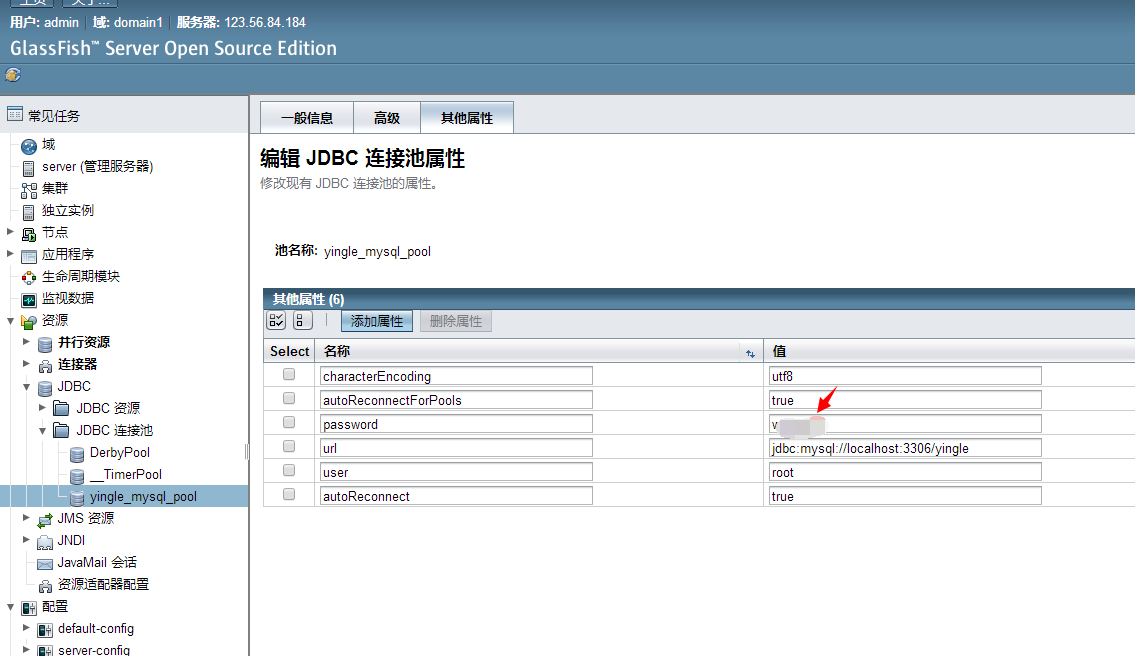1135x656 pixels.
Task: Click the Configurations (配置) icon
Action: coord(29,608)
